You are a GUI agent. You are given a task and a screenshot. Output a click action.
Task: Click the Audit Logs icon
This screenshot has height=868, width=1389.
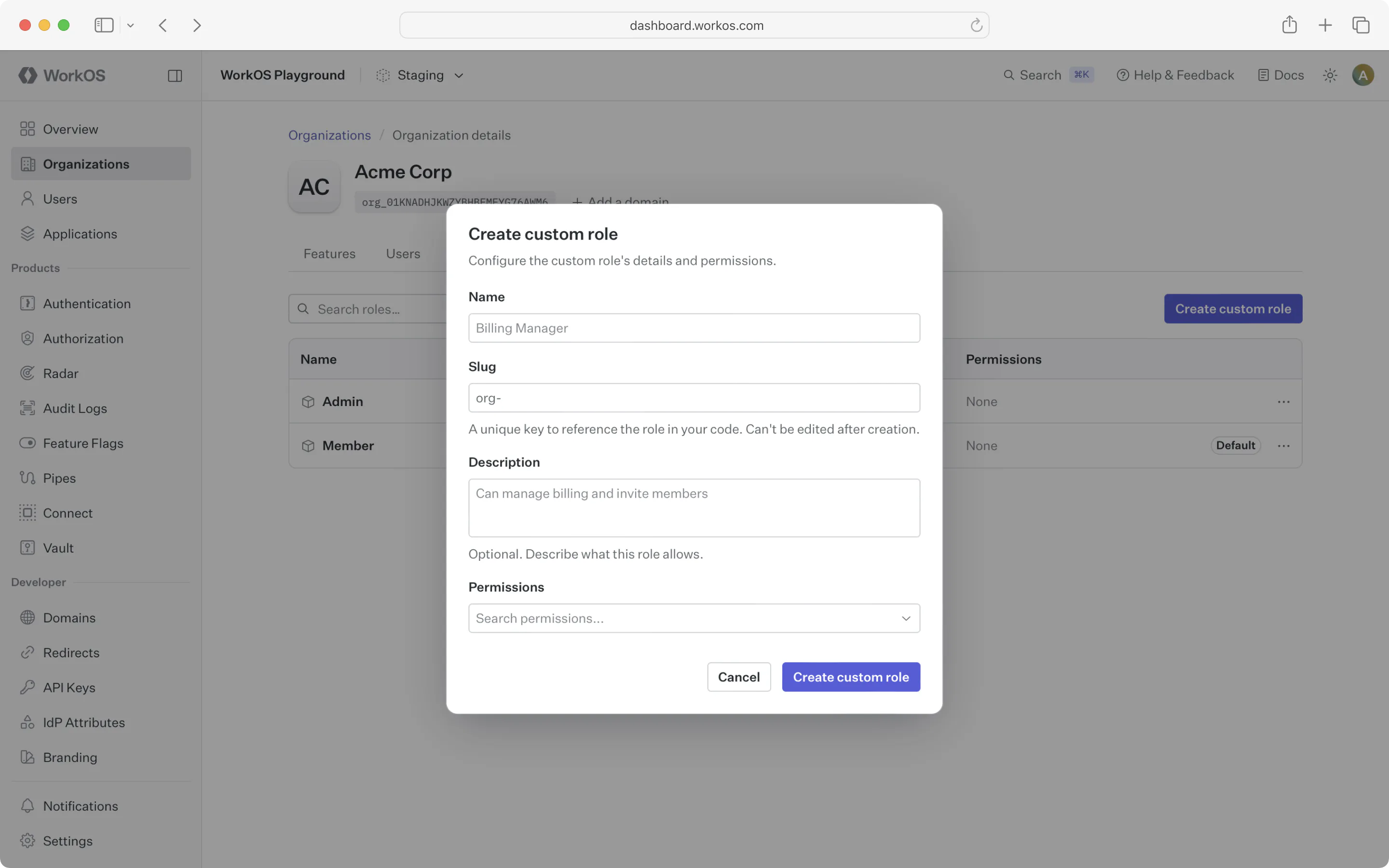27,408
